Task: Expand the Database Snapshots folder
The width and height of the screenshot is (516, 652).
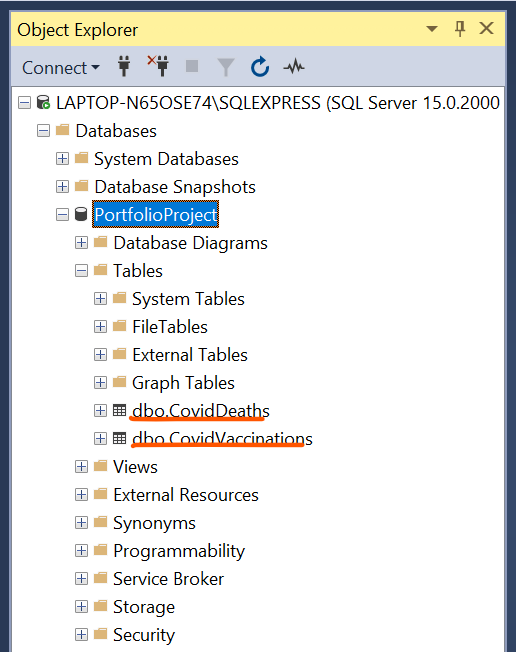Action: (62, 186)
